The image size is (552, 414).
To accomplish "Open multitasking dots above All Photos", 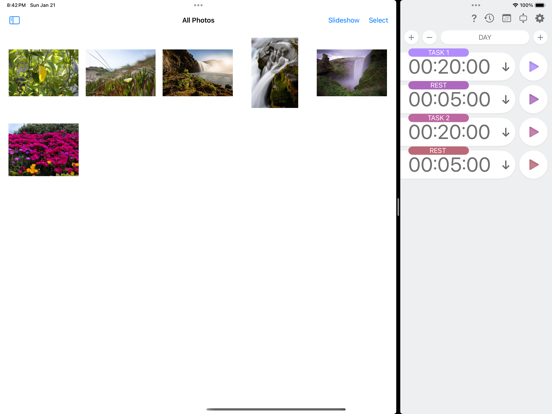I will pos(198,5).
